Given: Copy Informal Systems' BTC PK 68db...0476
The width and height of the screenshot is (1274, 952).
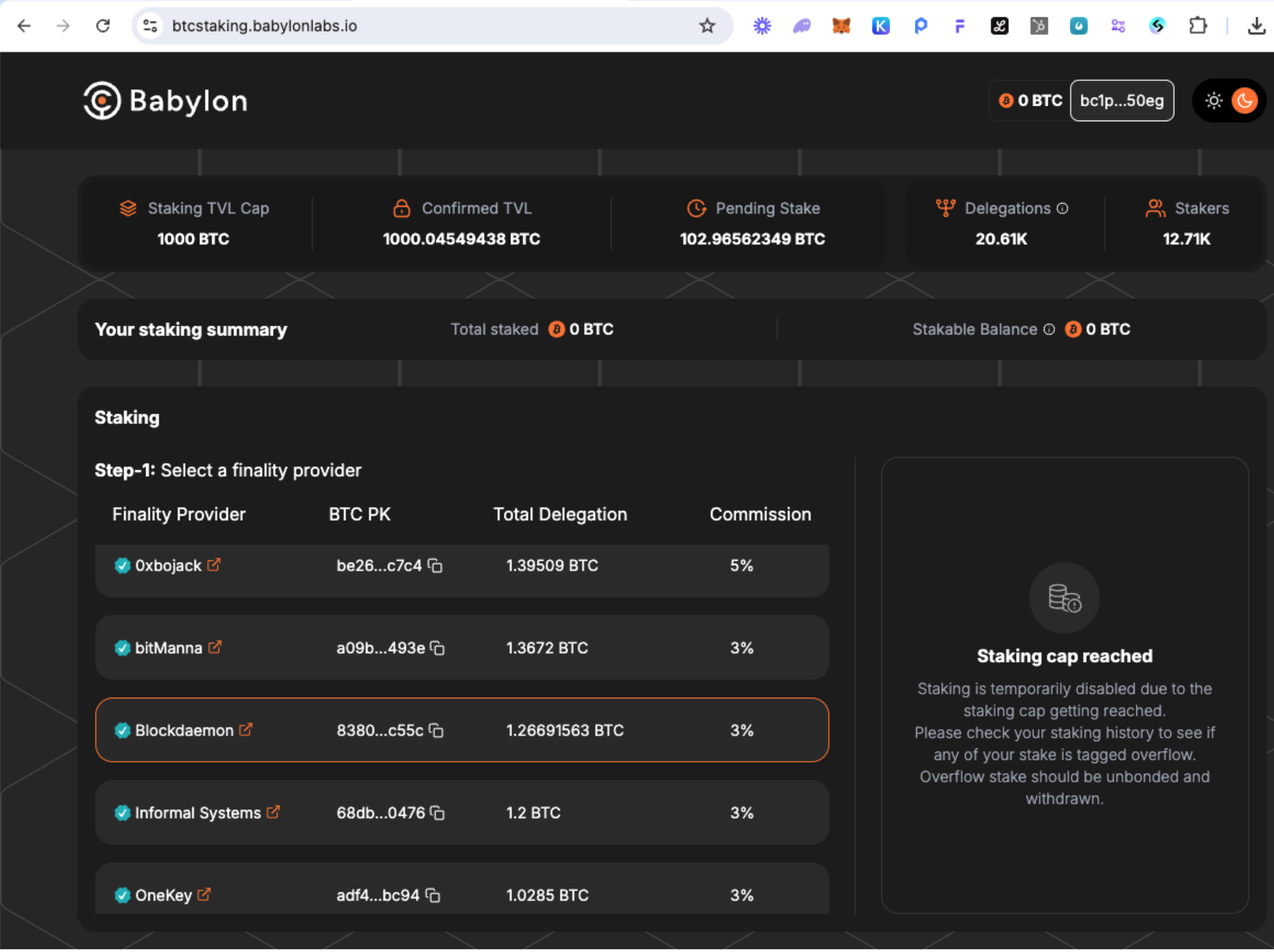Looking at the screenshot, I should point(438,813).
